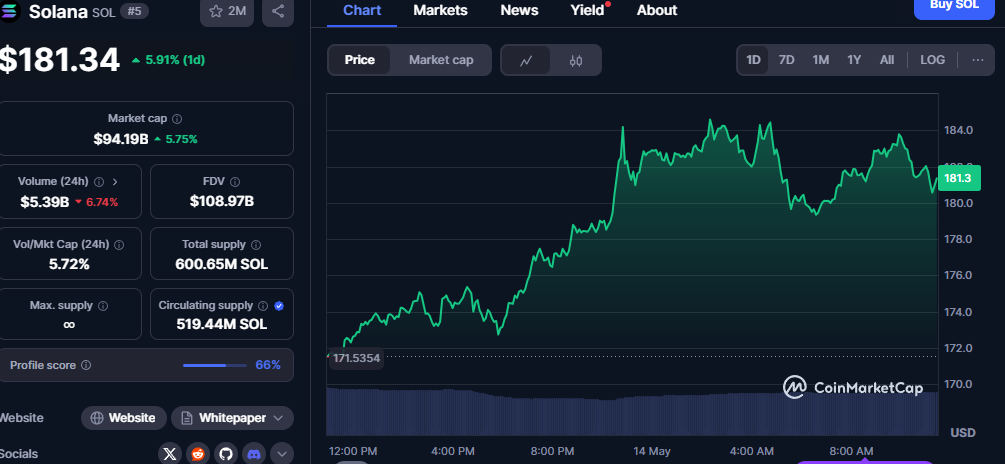Click the #5 rank badge
This screenshot has height=464, width=1005.
[135, 12]
